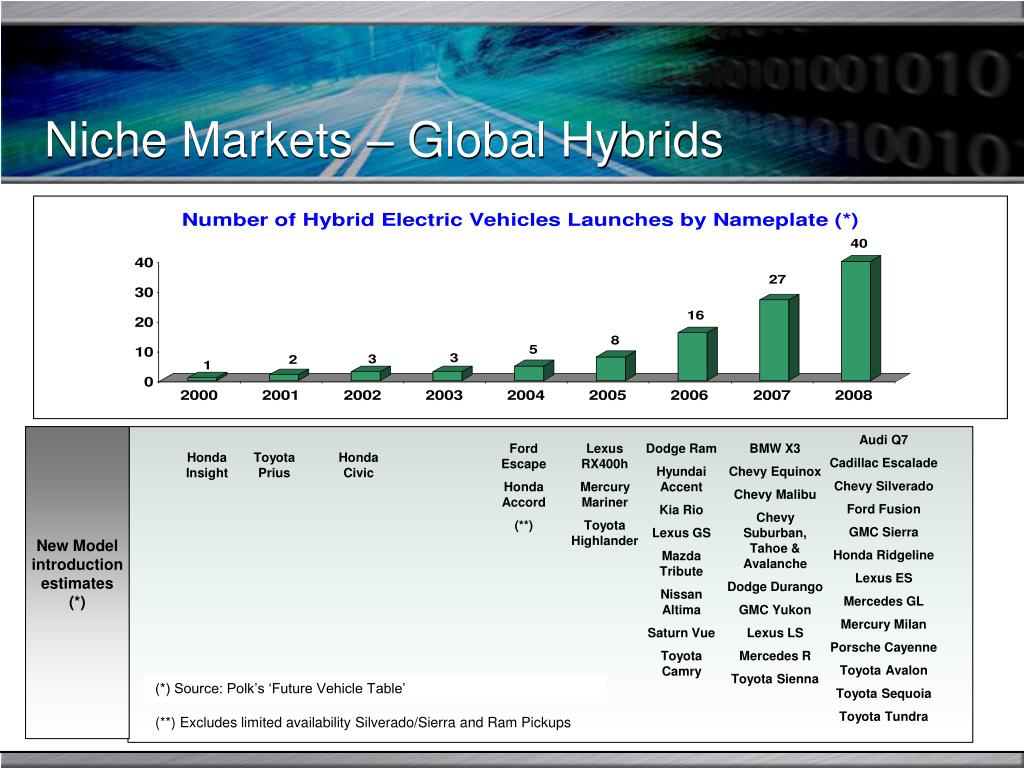Click the 'Honda Civic' entry
This screenshot has width=1024, height=768.
click(359, 465)
